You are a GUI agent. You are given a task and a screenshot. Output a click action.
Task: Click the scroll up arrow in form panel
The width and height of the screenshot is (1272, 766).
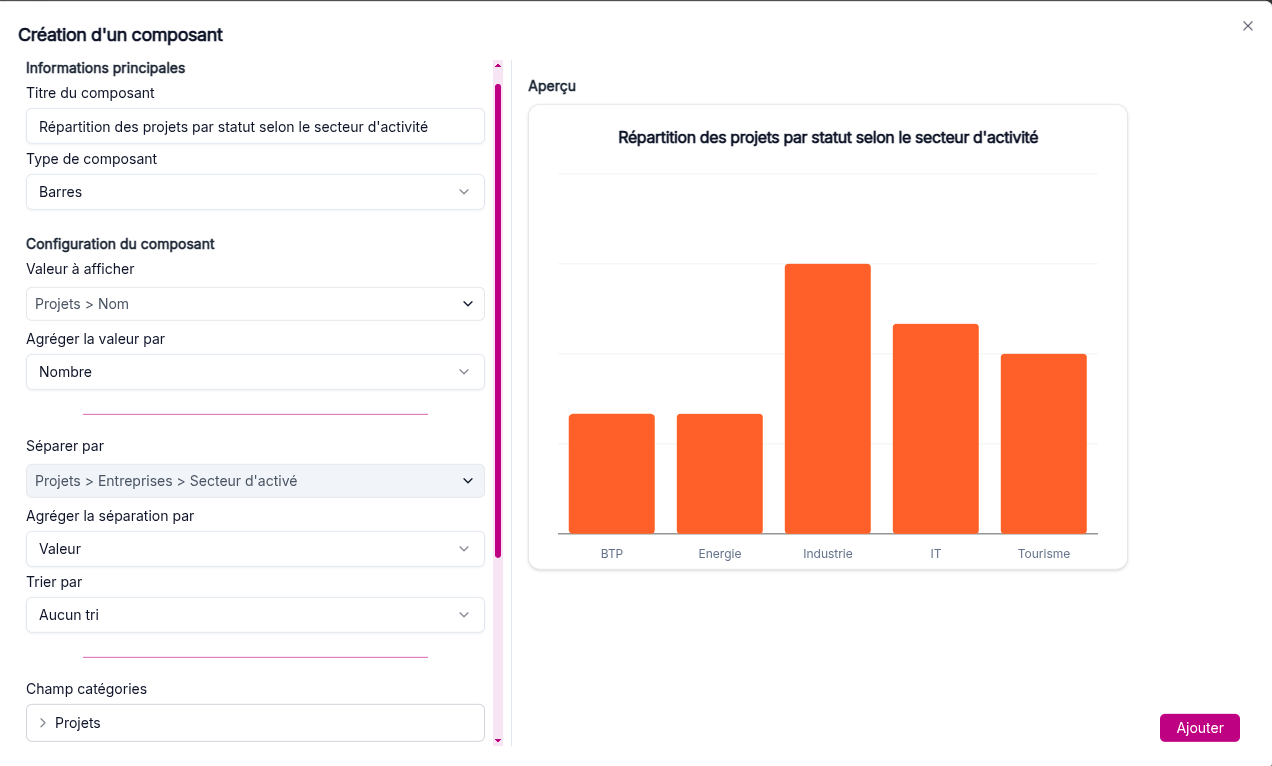(x=498, y=66)
